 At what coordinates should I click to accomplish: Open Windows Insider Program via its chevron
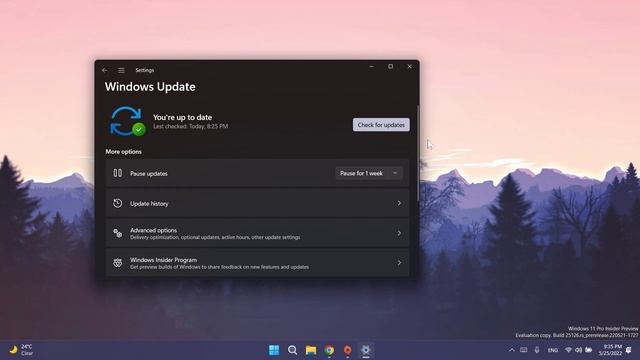coord(399,263)
